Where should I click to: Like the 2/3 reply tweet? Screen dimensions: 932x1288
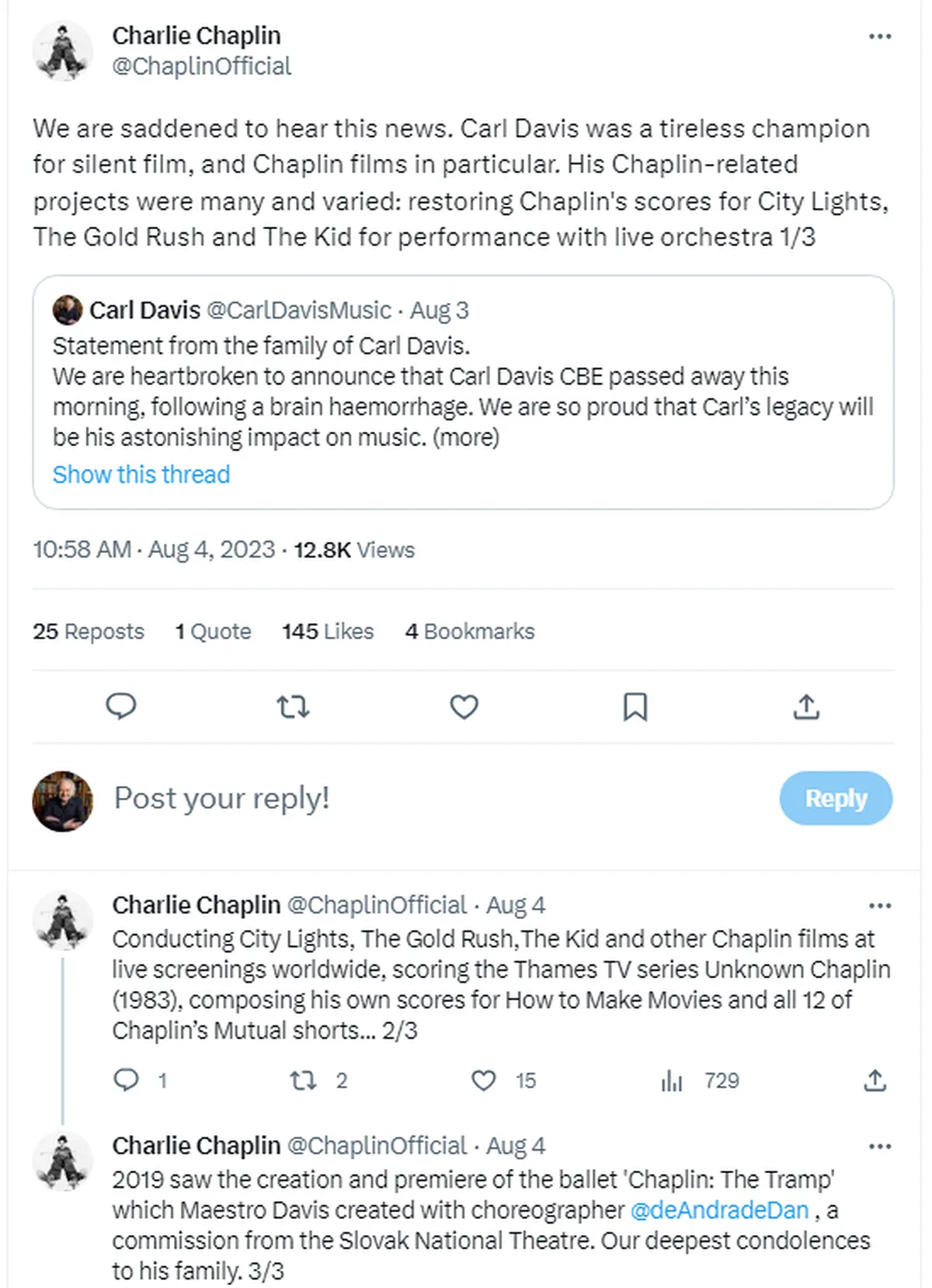pos(484,1080)
